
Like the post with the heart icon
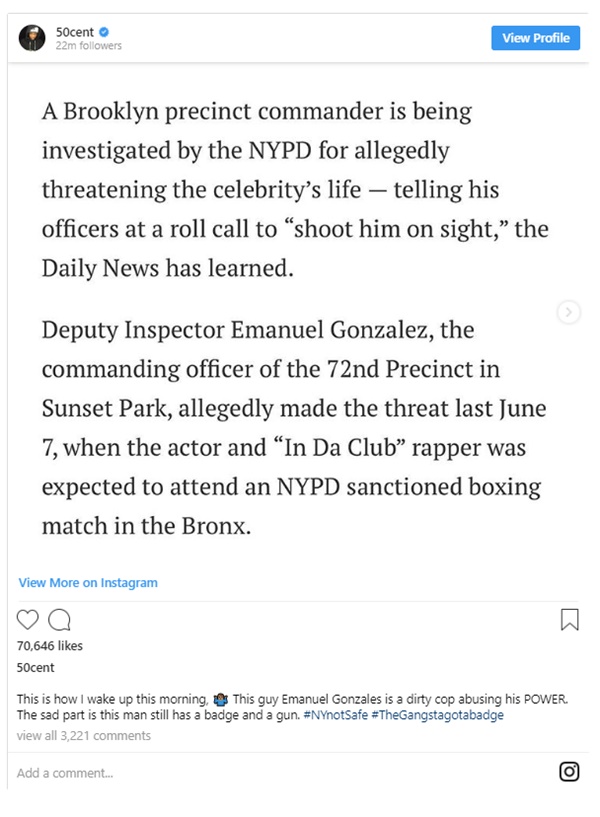pos(29,620)
